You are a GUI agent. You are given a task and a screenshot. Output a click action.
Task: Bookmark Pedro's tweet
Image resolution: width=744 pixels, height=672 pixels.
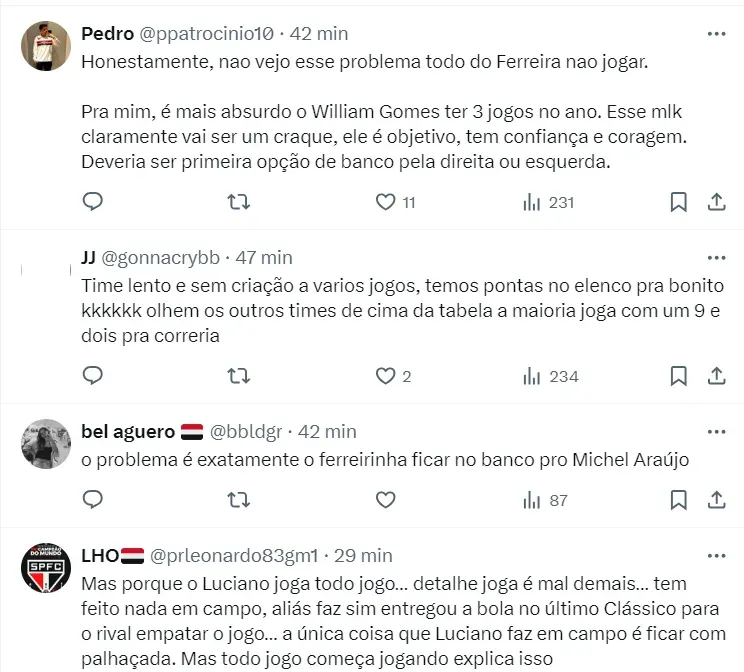pos(678,202)
